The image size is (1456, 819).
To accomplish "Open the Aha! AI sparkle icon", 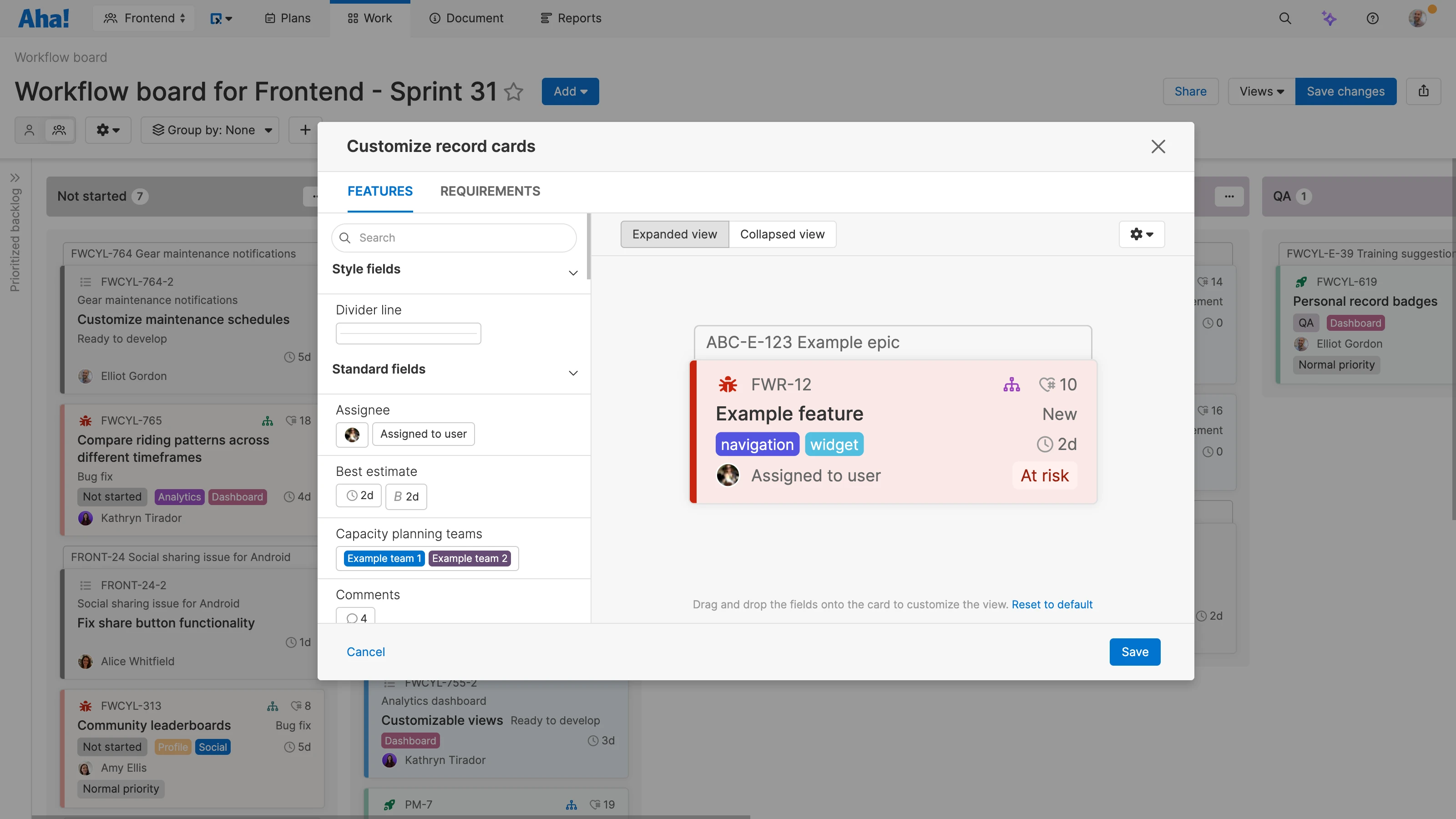I will tap(1330, 18).
